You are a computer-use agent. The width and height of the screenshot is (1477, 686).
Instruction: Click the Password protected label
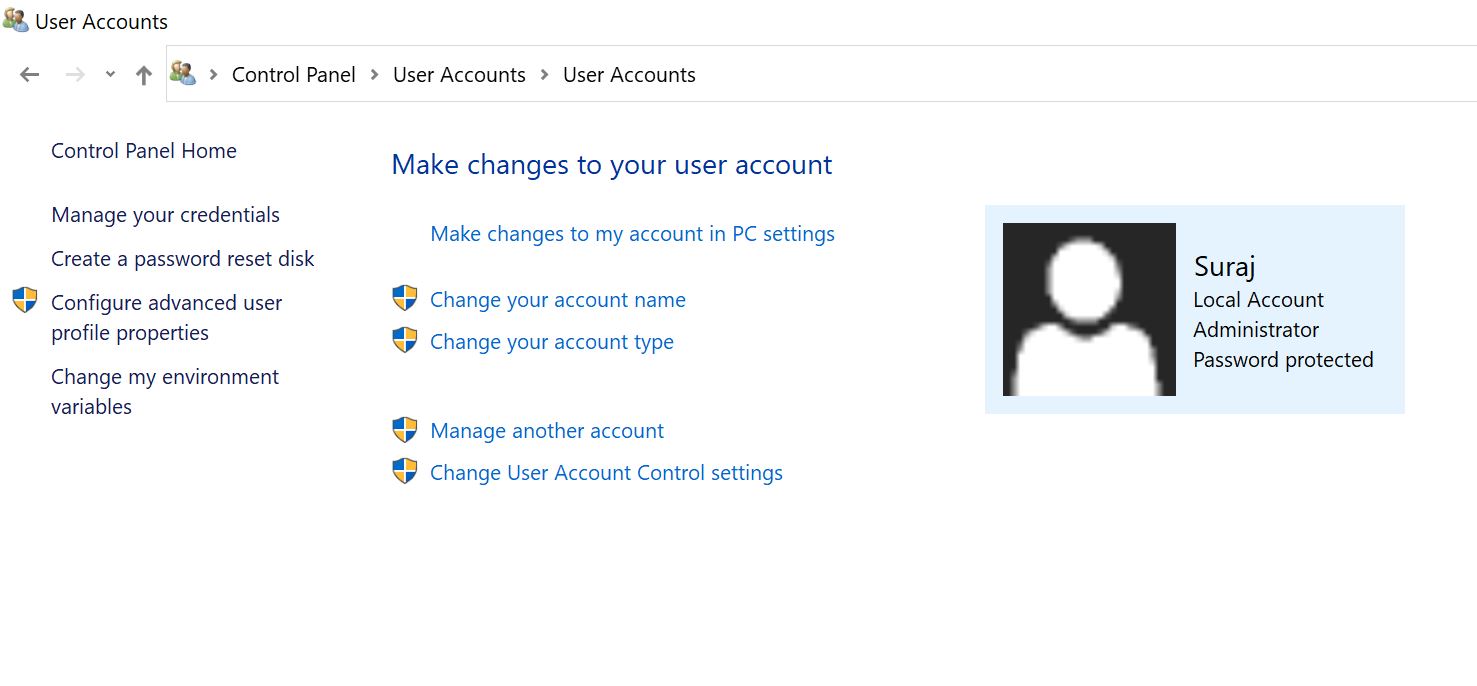point(1284,360)
